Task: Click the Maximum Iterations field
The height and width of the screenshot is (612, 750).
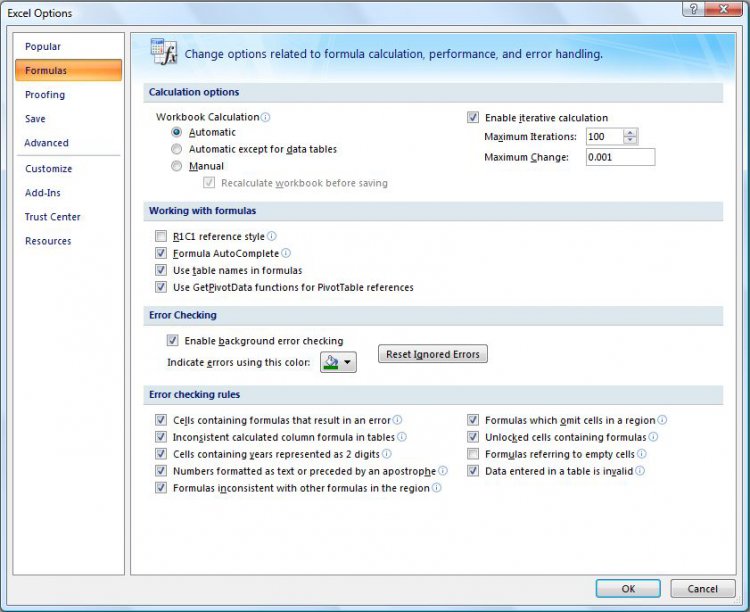Action: 605,136
